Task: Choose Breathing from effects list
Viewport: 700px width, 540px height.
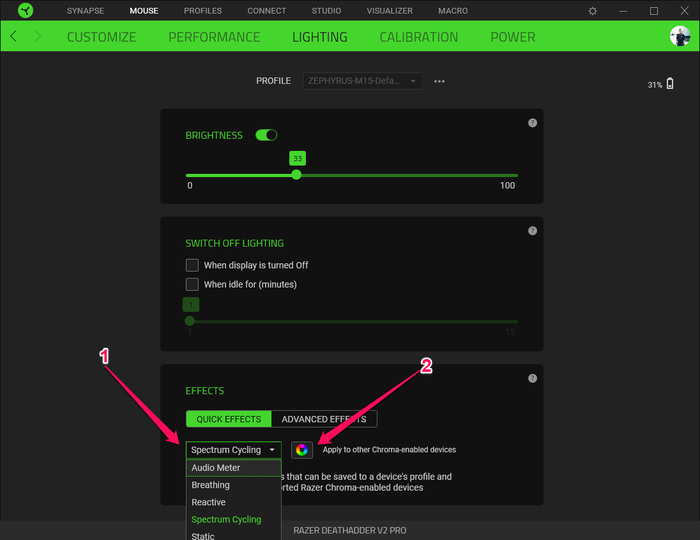Action: (x=233, y=485)
